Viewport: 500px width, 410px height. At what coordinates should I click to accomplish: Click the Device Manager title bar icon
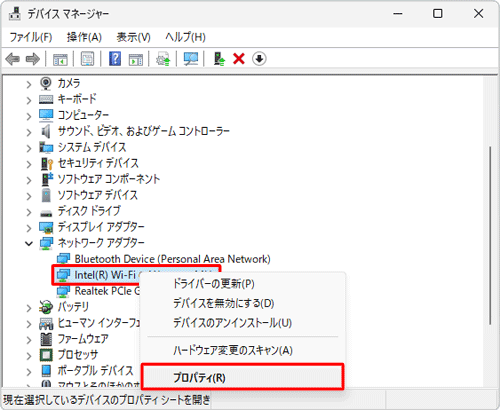pyautogui.click(x=14, y=14)
